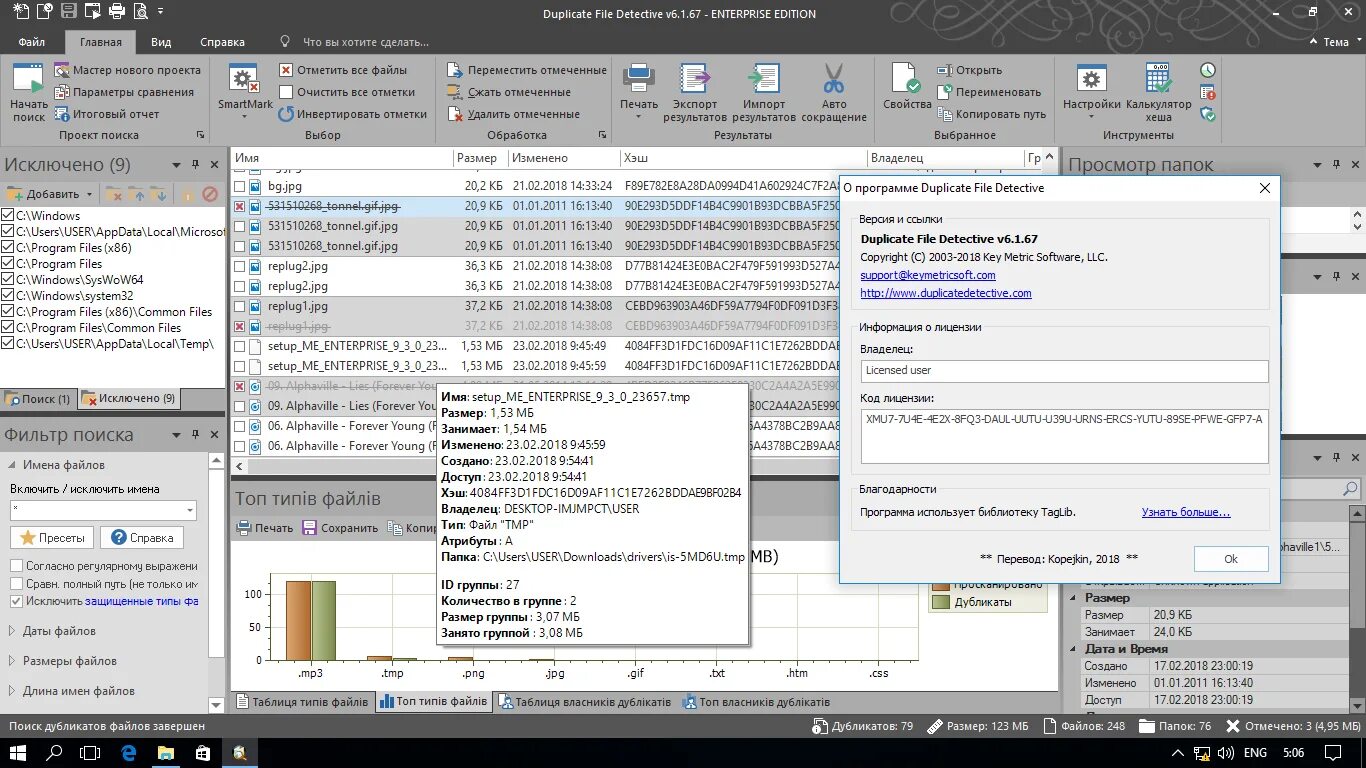Click the shield check icon in Инструменты
1366x768 pixels.
pos(1208,114)
